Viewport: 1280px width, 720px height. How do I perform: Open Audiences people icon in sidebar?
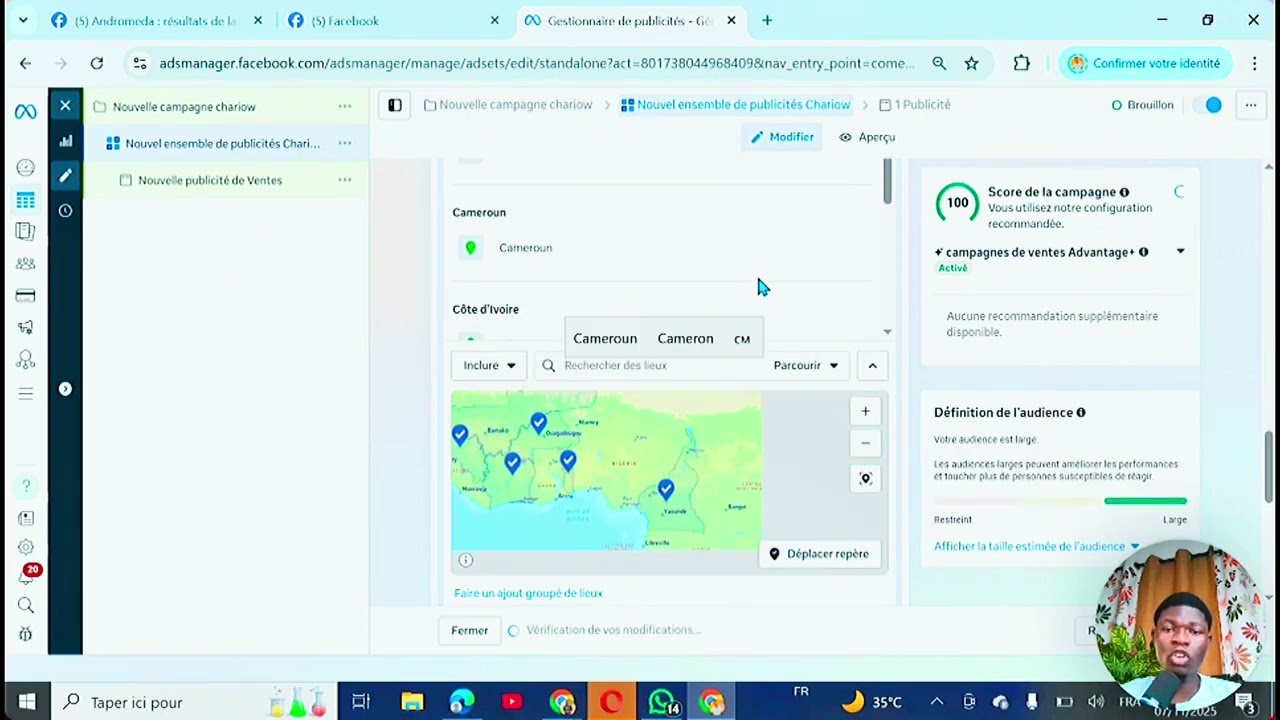(x=25, y=264)
